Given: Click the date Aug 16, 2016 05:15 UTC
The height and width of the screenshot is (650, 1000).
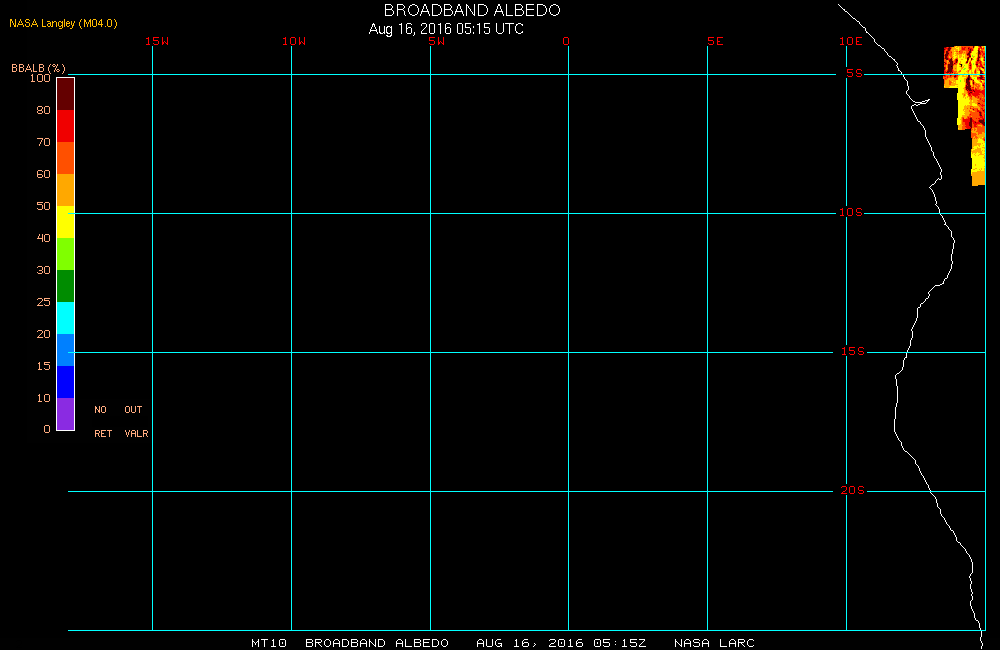Looking at the screenshot, I should 446,29.
